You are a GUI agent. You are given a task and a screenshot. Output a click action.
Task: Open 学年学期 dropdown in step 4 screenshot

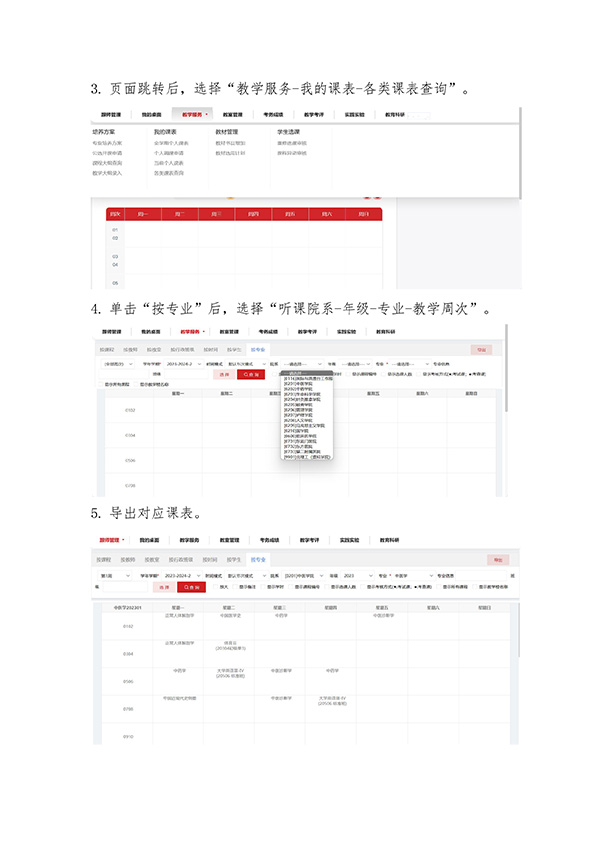pyautogui.click(x=184, y=364)
